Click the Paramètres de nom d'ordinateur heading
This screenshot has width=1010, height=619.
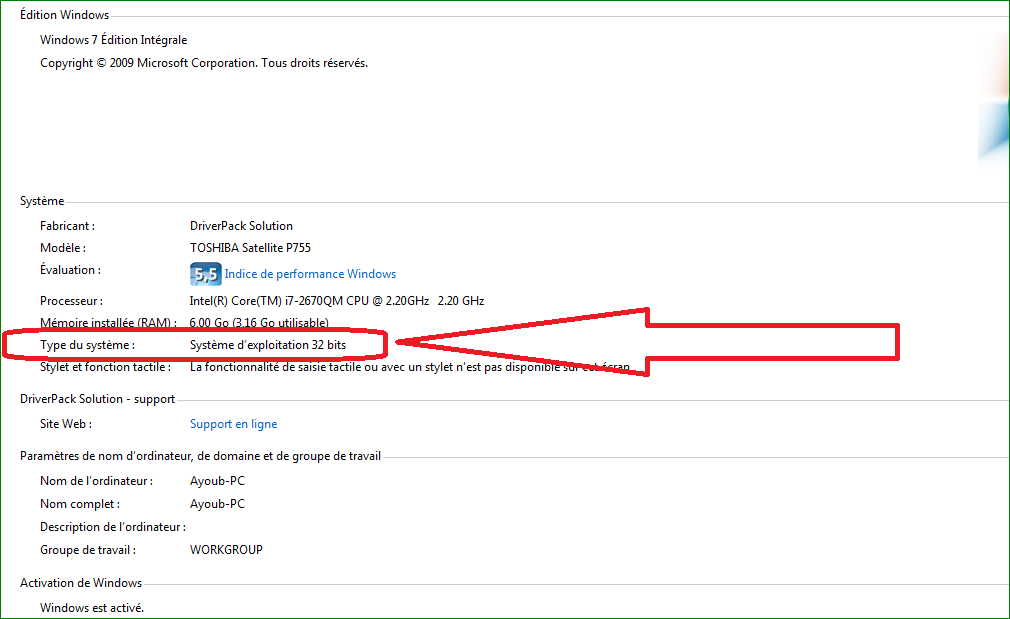click(200, 456)
